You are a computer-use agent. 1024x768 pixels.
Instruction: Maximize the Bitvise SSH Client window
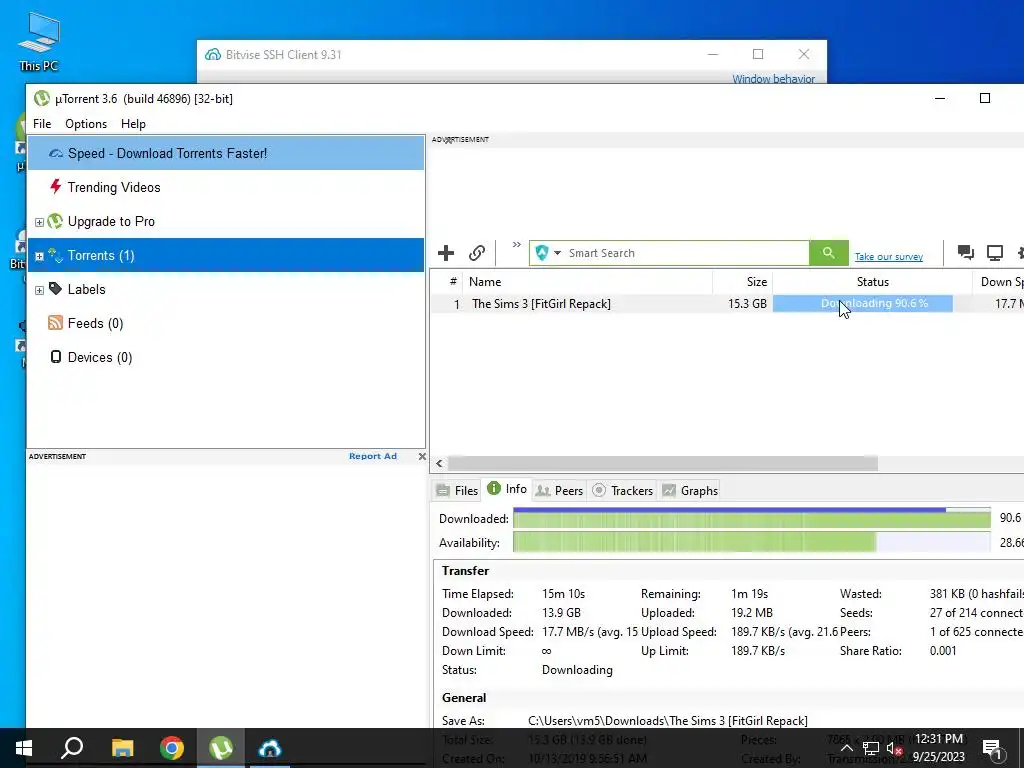point(758,54)
